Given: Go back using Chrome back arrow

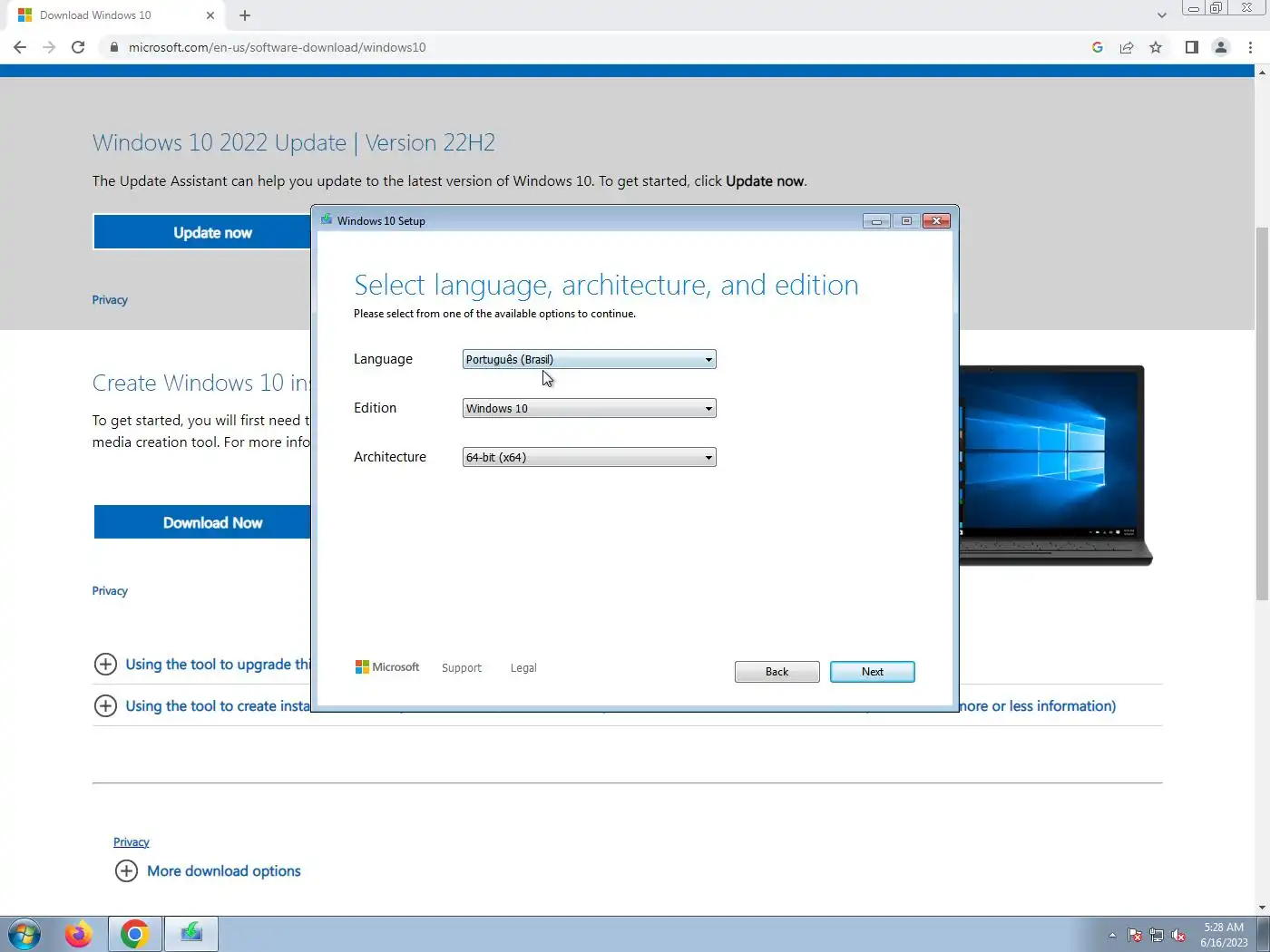Looking at the screenshot, I should (x=20, y=47).
